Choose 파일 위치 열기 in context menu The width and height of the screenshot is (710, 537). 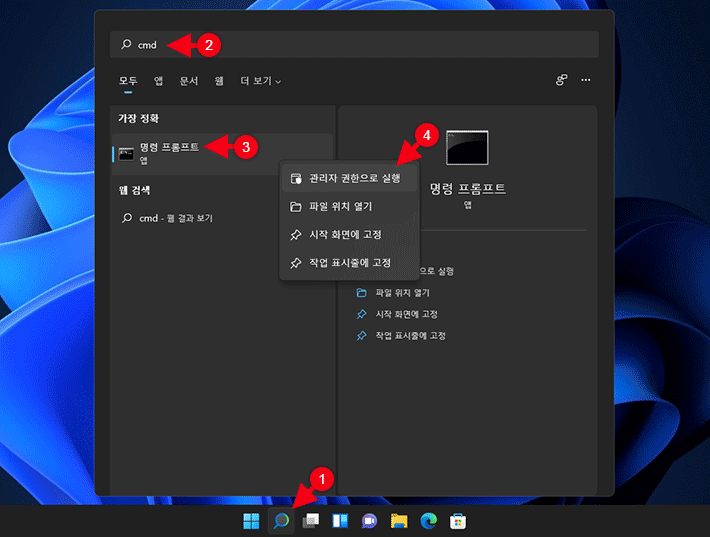pyautogui.click(x=349, y=207)
